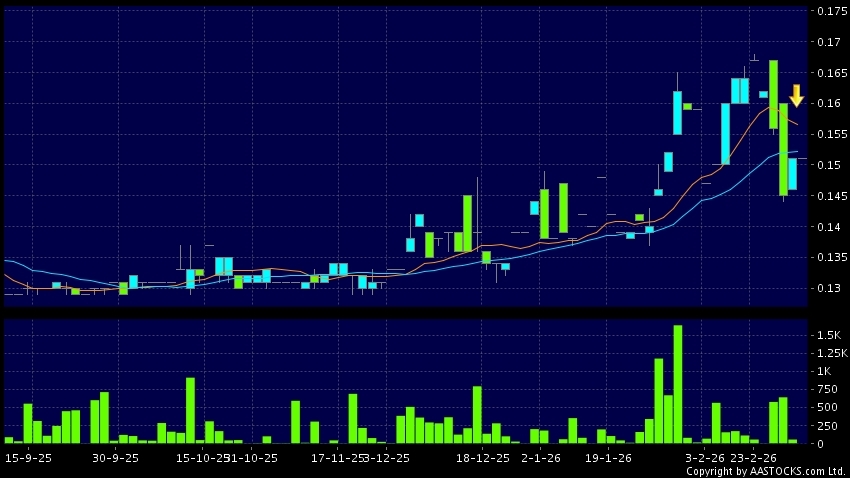850x478 pixels.
Task: Click the tallest green volume bar
Action: point(677,384)
